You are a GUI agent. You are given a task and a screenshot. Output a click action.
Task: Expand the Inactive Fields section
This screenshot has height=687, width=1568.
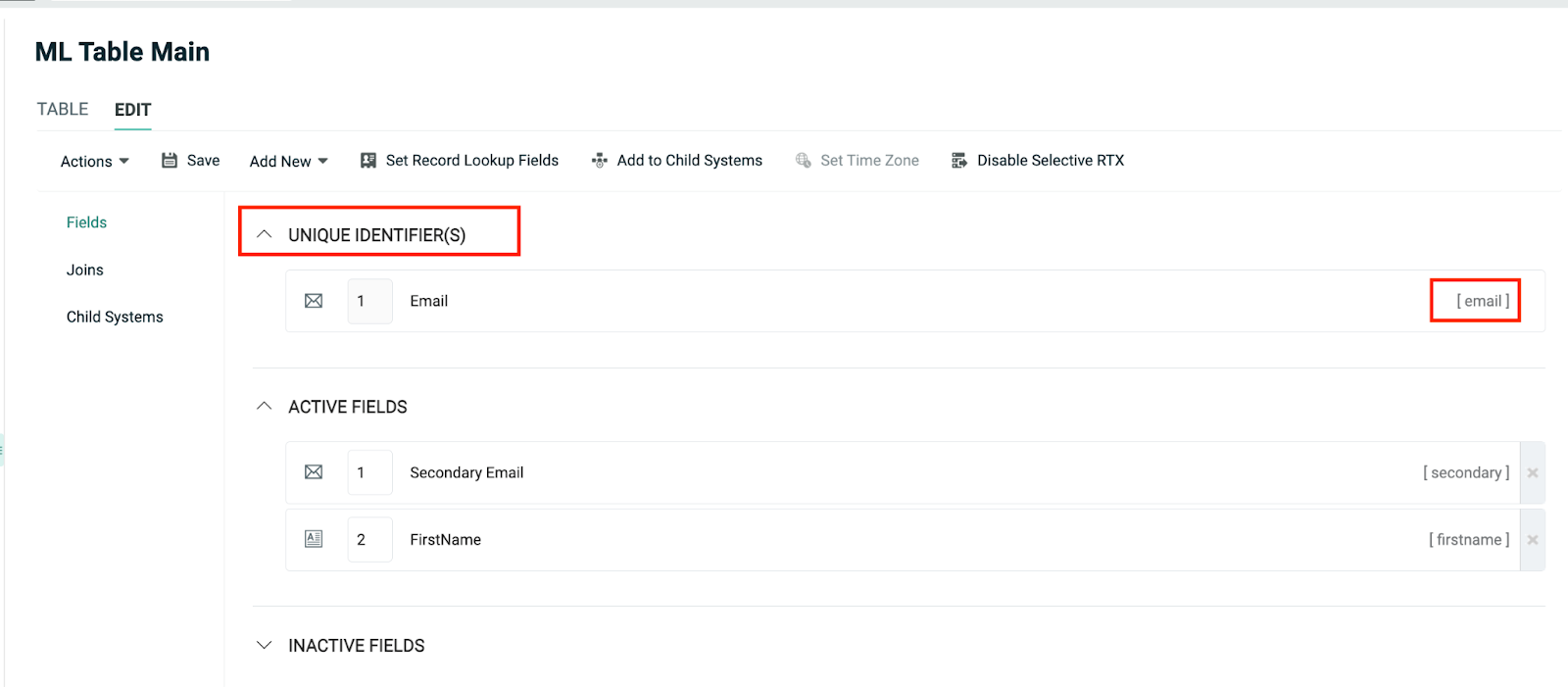264,645
